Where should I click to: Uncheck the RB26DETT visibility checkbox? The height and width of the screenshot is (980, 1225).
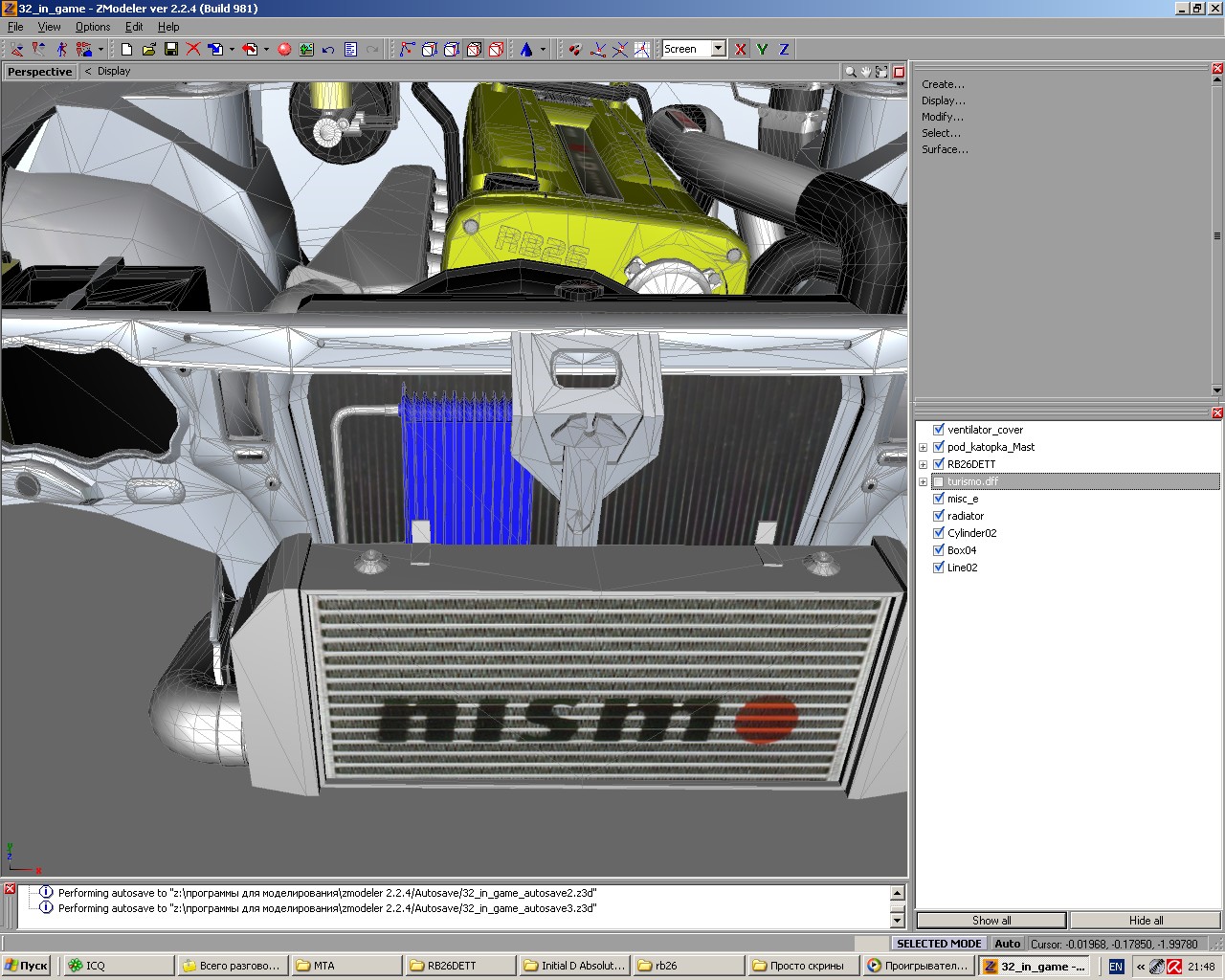tap(939, 464)
